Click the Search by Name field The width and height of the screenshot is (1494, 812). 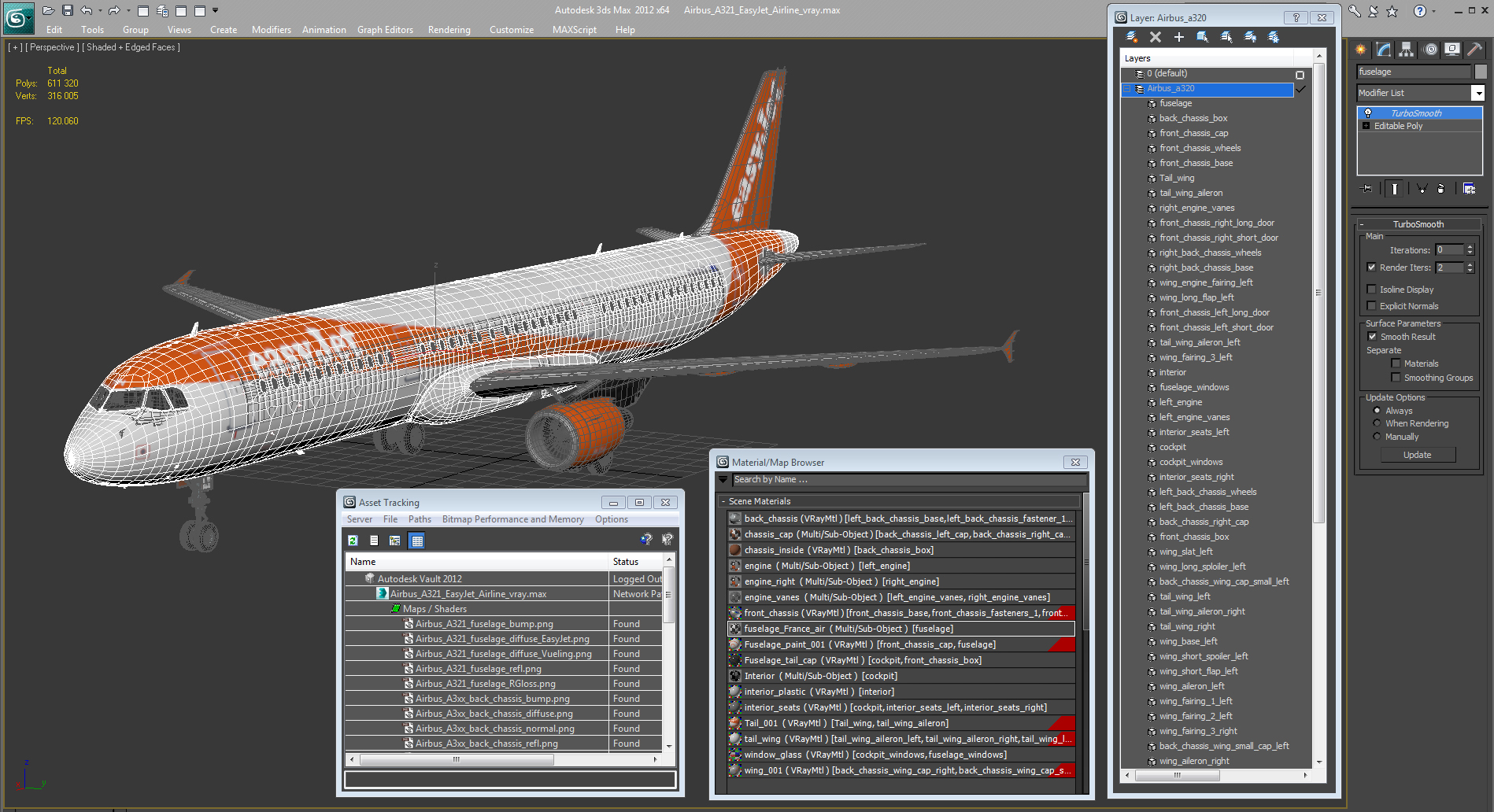click(x=908, y=479)
